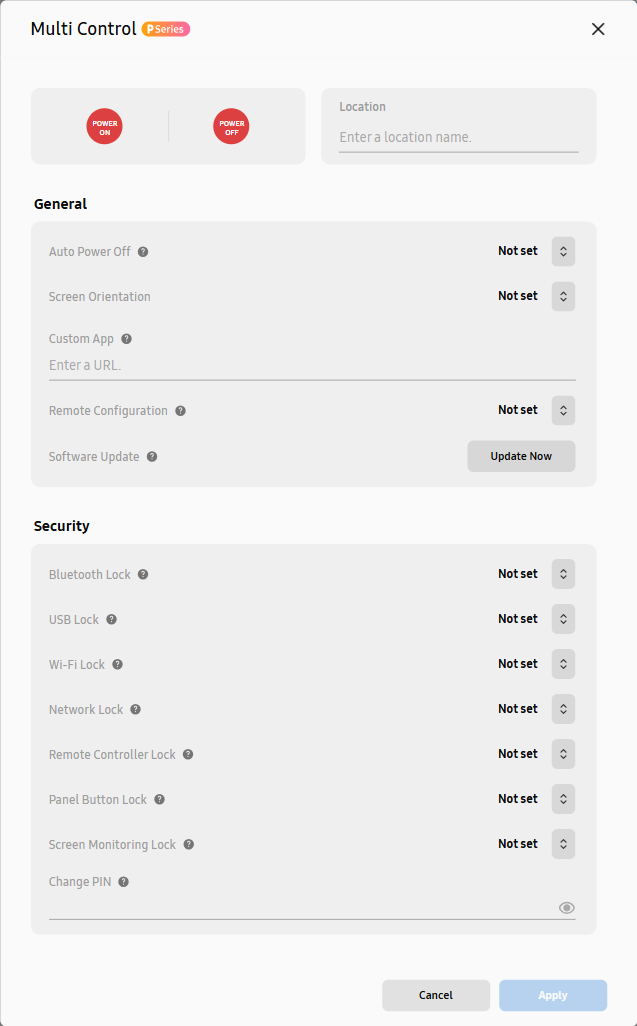Focus the Location name input field

pyautogui.click(x=458, y=137)
